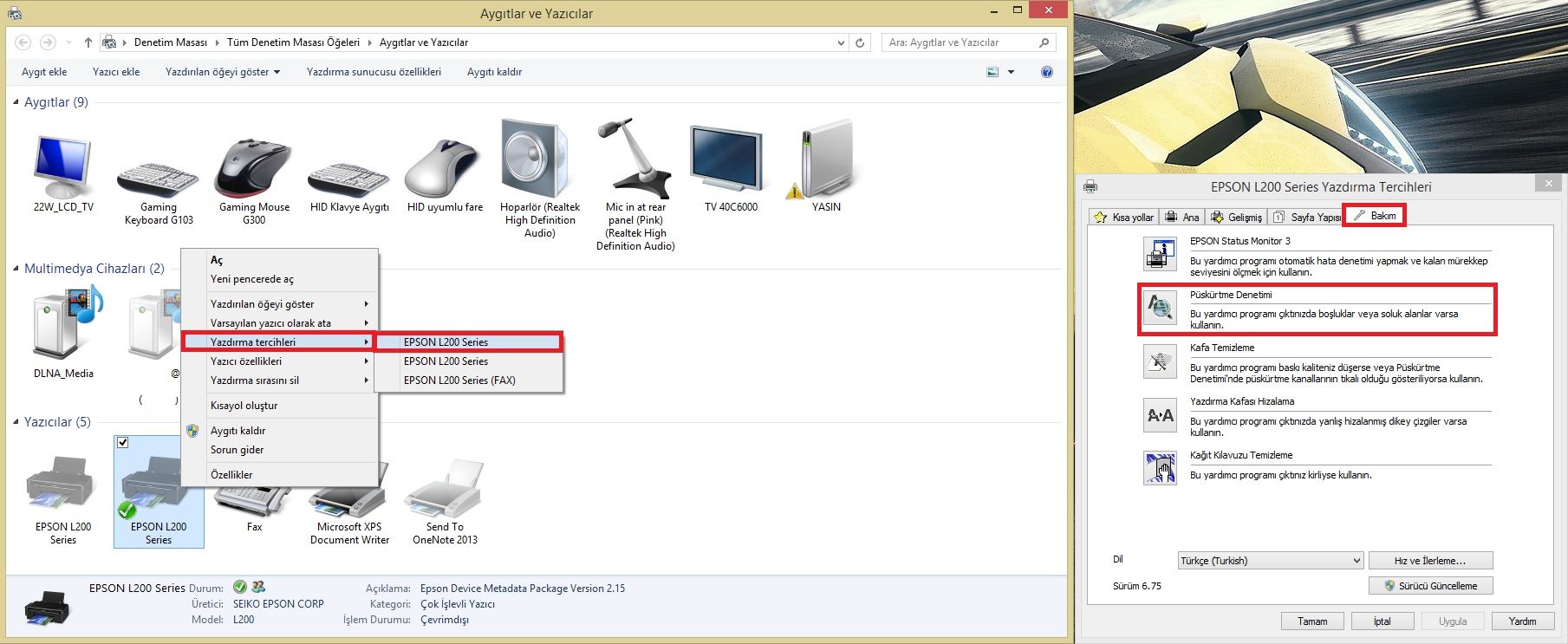Navigate up one level in Explorer
The image size is (1568, 644).
(x=88, y=42)
